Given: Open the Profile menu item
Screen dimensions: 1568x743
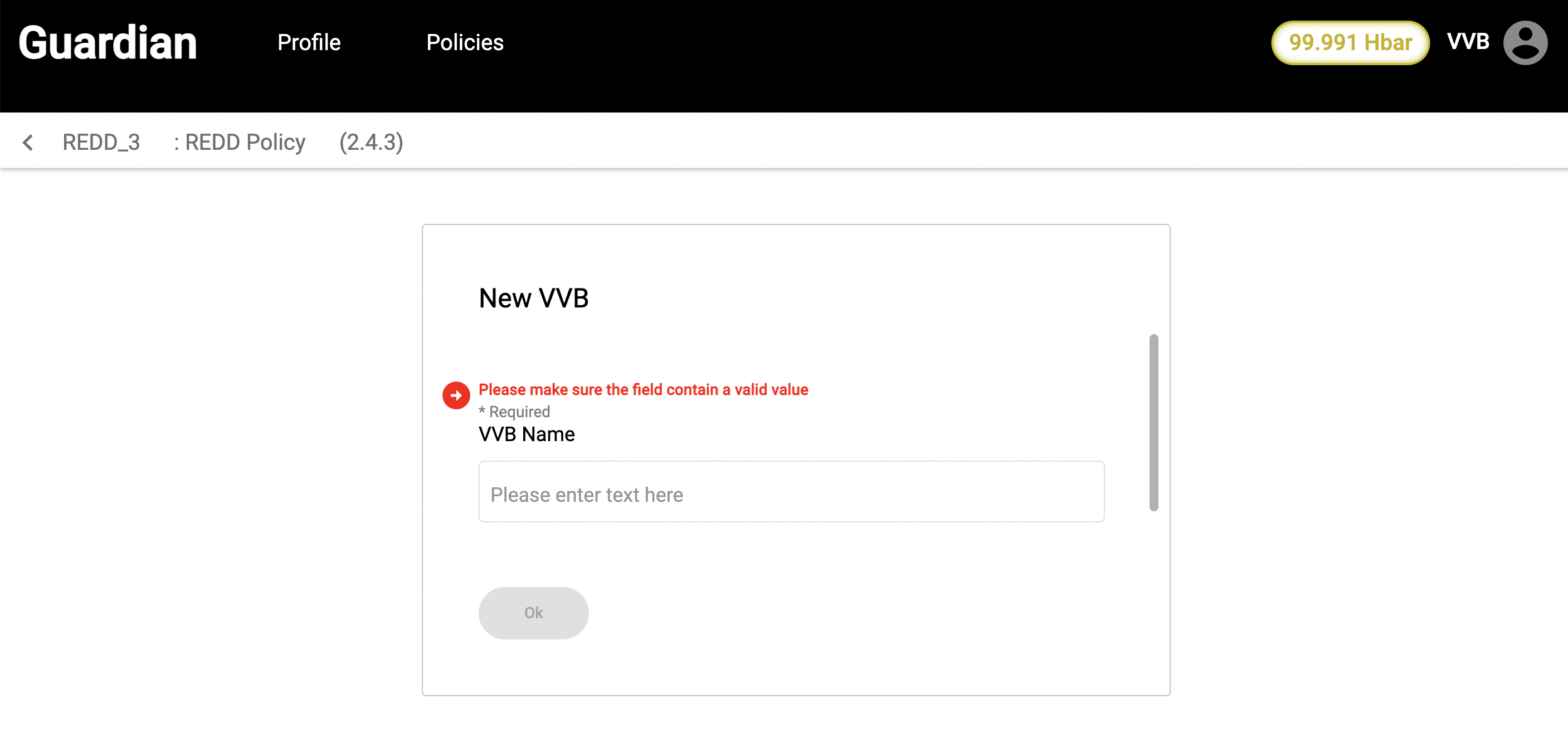Looking at the screenshot, I should 309,42.
